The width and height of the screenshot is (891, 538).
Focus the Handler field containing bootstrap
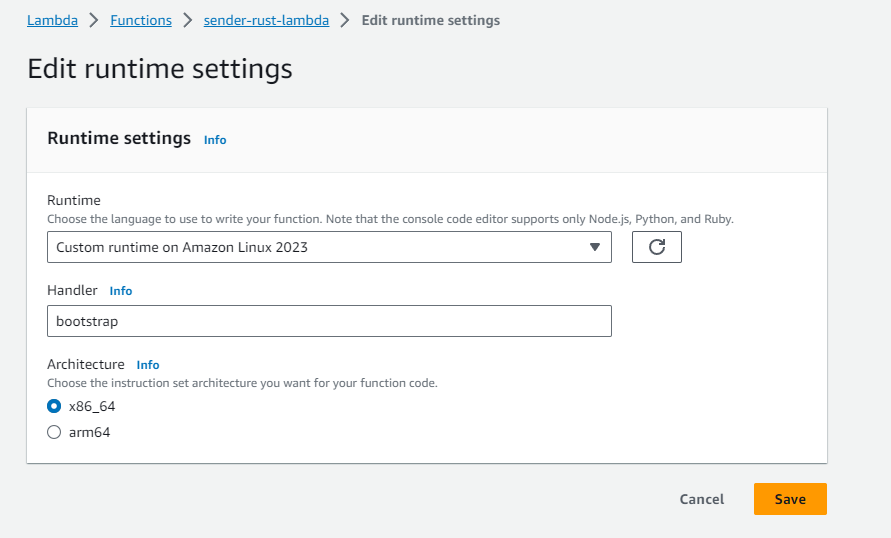point(329,321)
